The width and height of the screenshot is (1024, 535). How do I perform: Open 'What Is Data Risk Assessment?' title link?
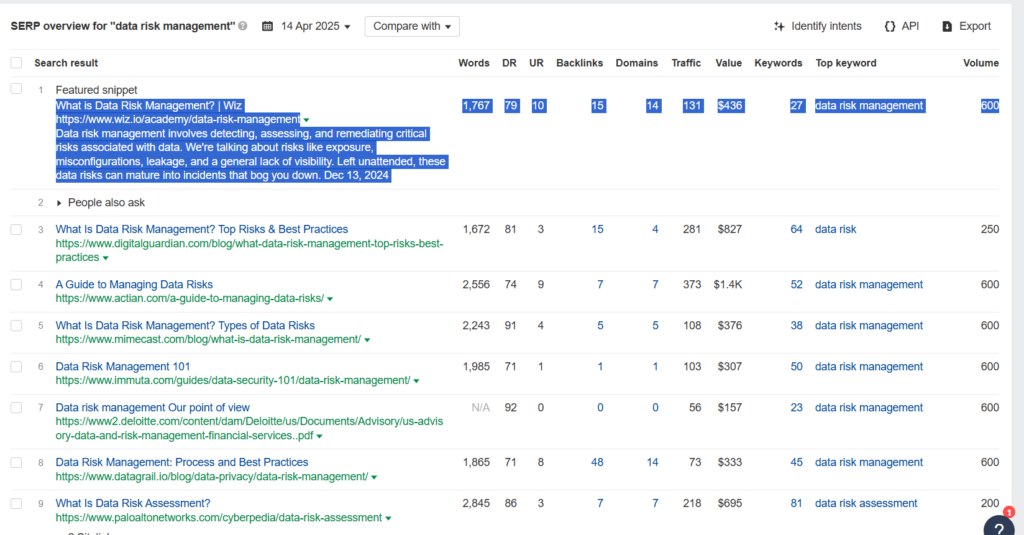pos(133,504)
